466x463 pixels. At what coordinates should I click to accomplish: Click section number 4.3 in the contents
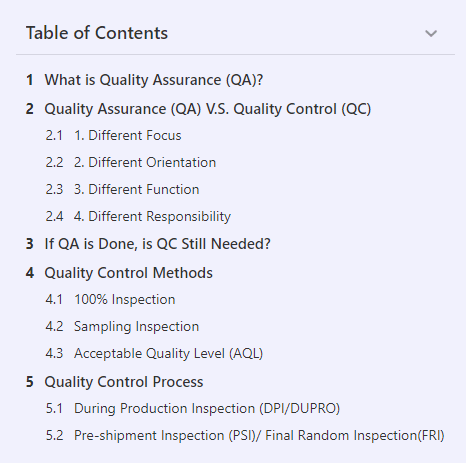point(54,354)
